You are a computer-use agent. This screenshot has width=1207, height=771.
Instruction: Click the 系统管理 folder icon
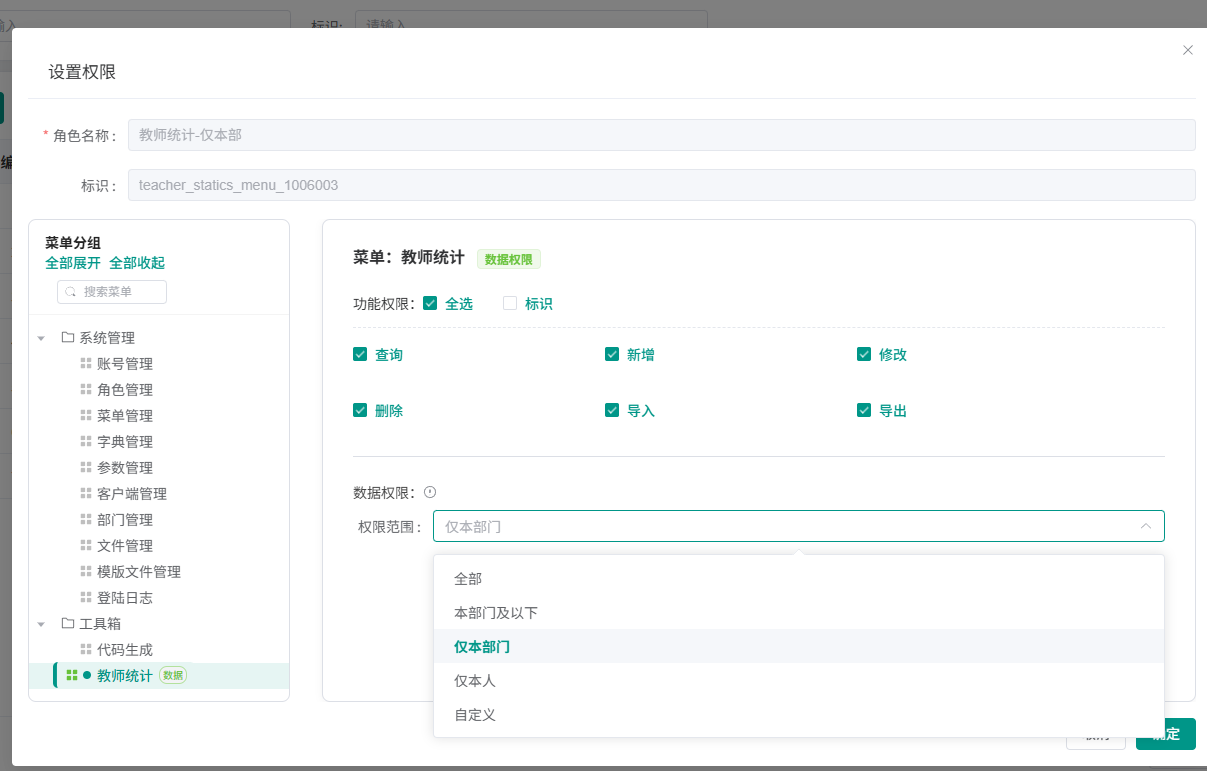[x=68, y=338]
